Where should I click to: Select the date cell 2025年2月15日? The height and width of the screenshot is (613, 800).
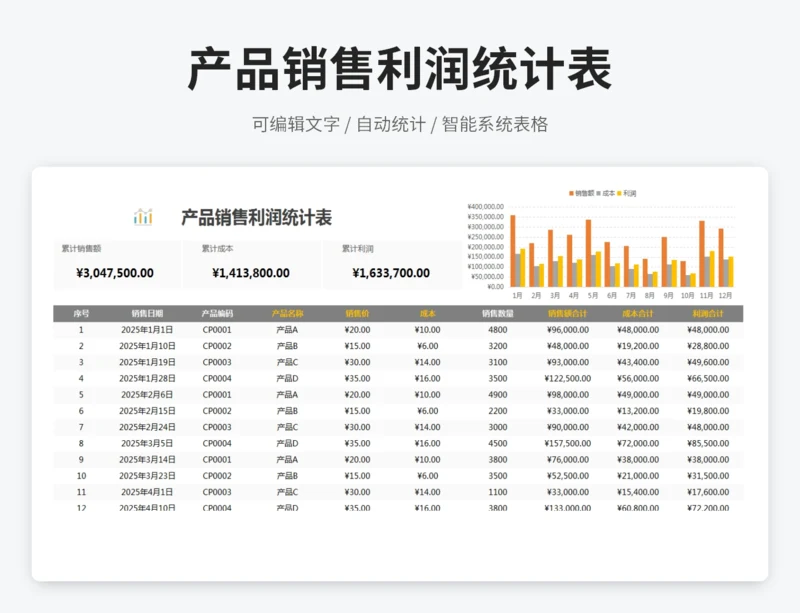(147, 411)
